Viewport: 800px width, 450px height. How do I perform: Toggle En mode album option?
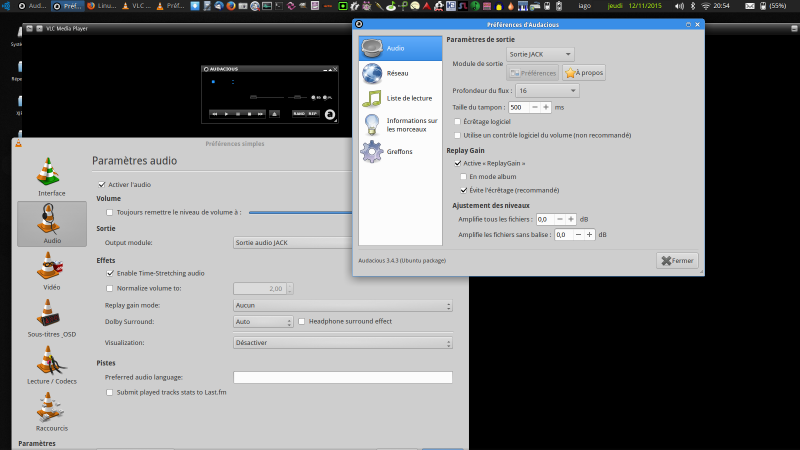coord(463,176)
